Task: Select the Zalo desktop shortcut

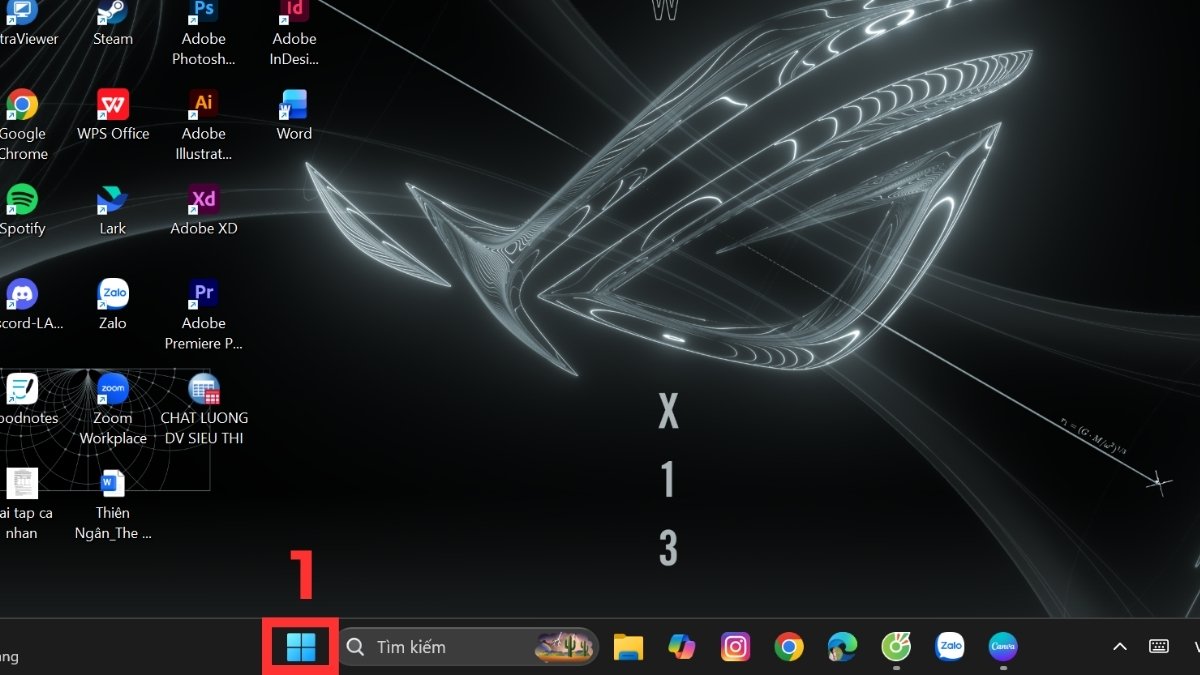Action: (x=113, y=305)
